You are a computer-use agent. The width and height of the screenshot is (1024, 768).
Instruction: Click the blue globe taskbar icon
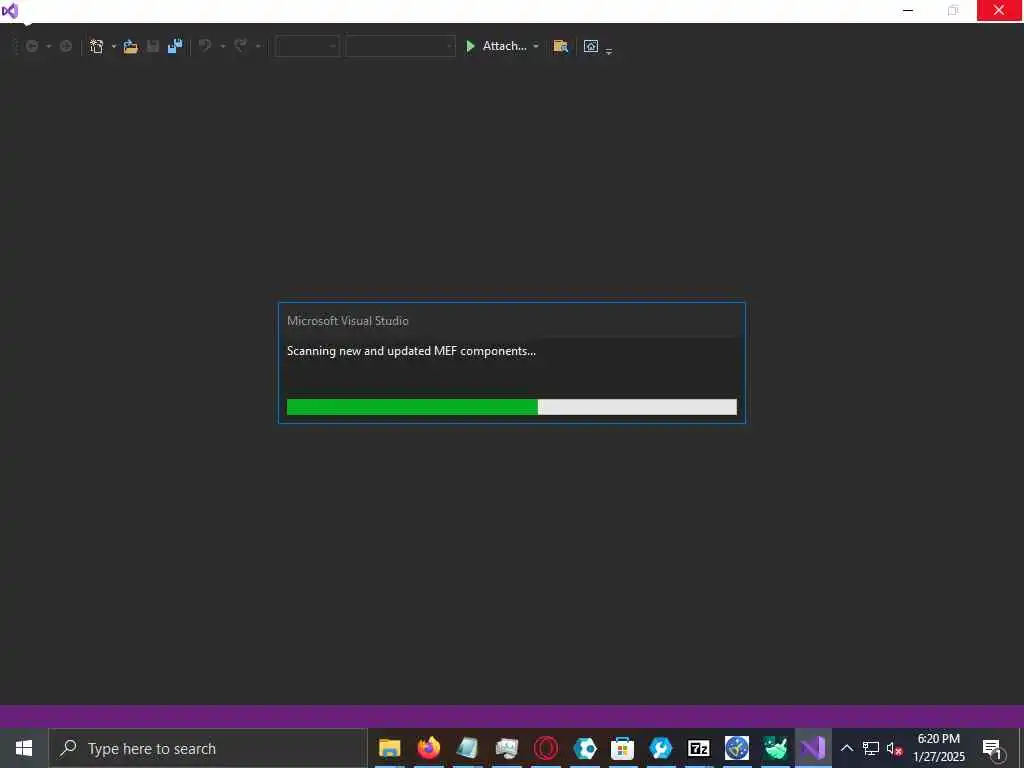737,748
